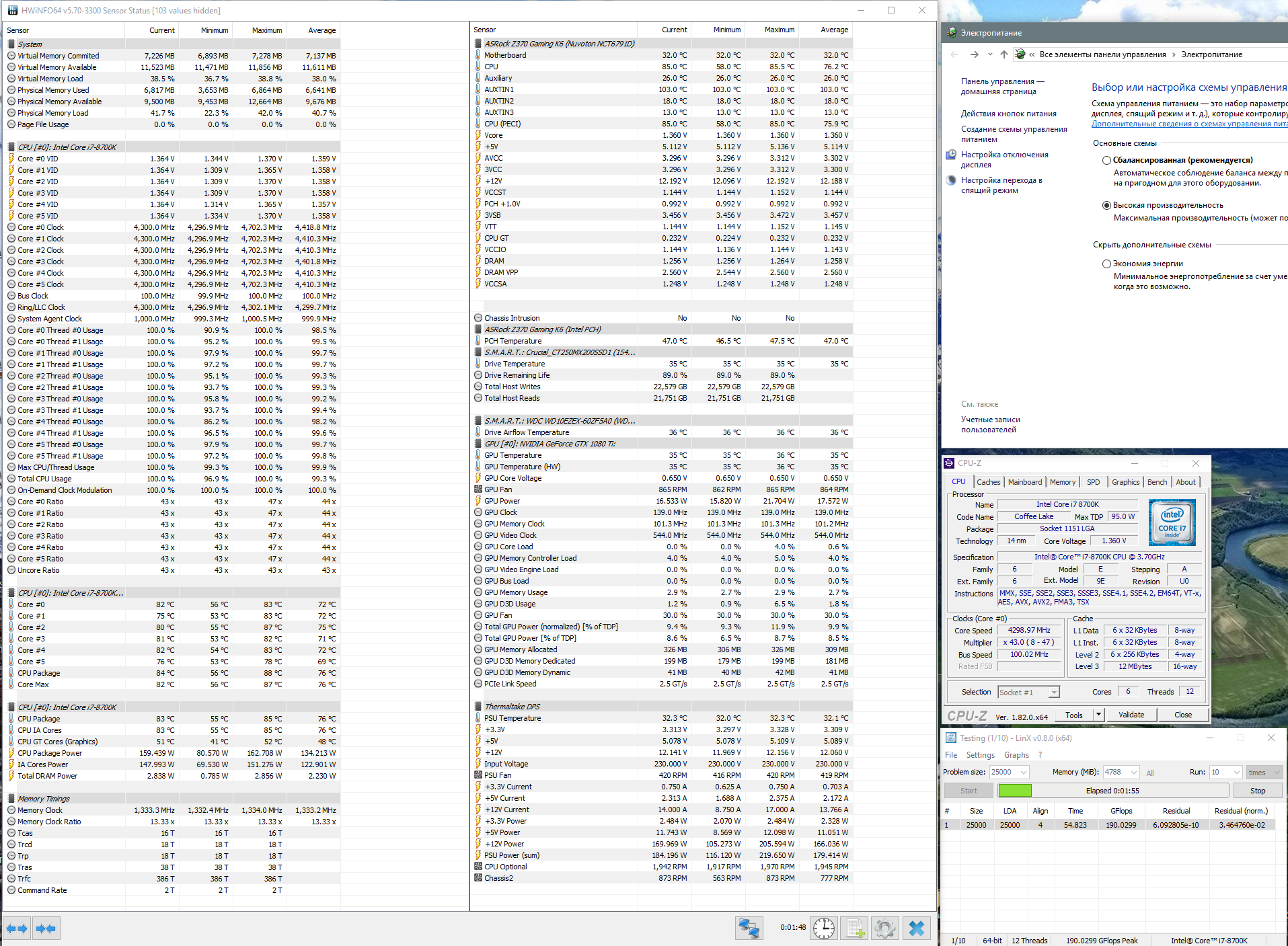The width and height of the screenshot is (1288, 946).
Task: Select the Экономия энергии power plan
Action: click(x=1106, y=264)
